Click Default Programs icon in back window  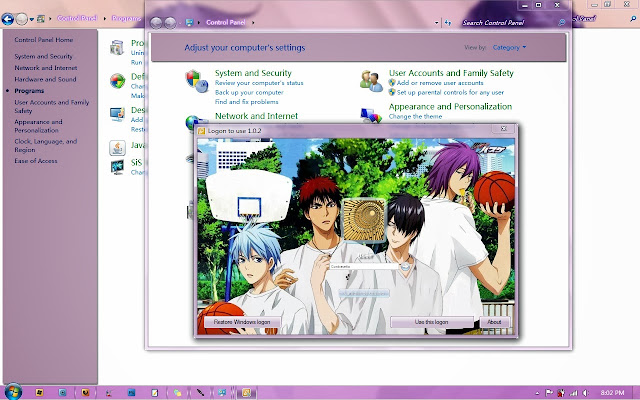coord(118,81)
